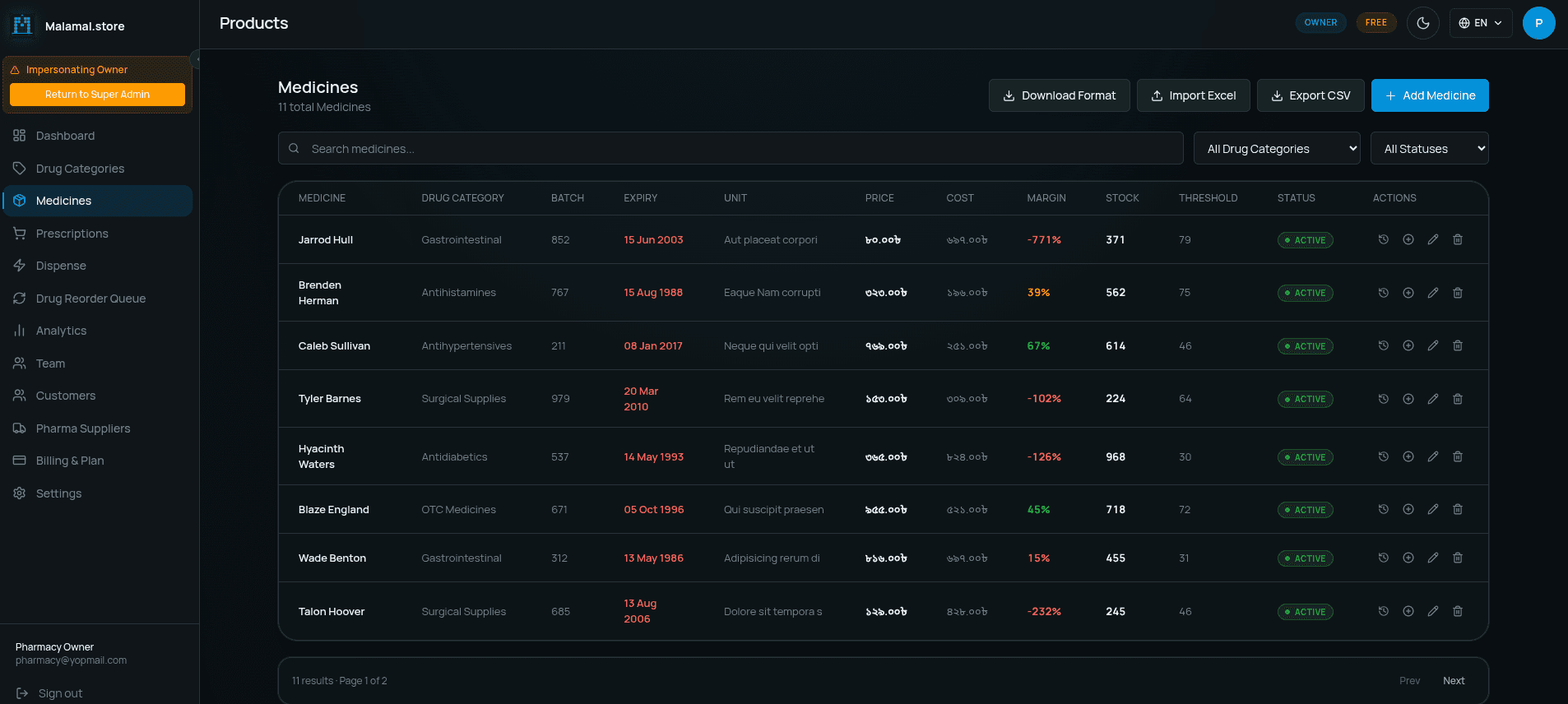
Task: Go to Dashboard in sidebar
Action: tap(97, 136)
